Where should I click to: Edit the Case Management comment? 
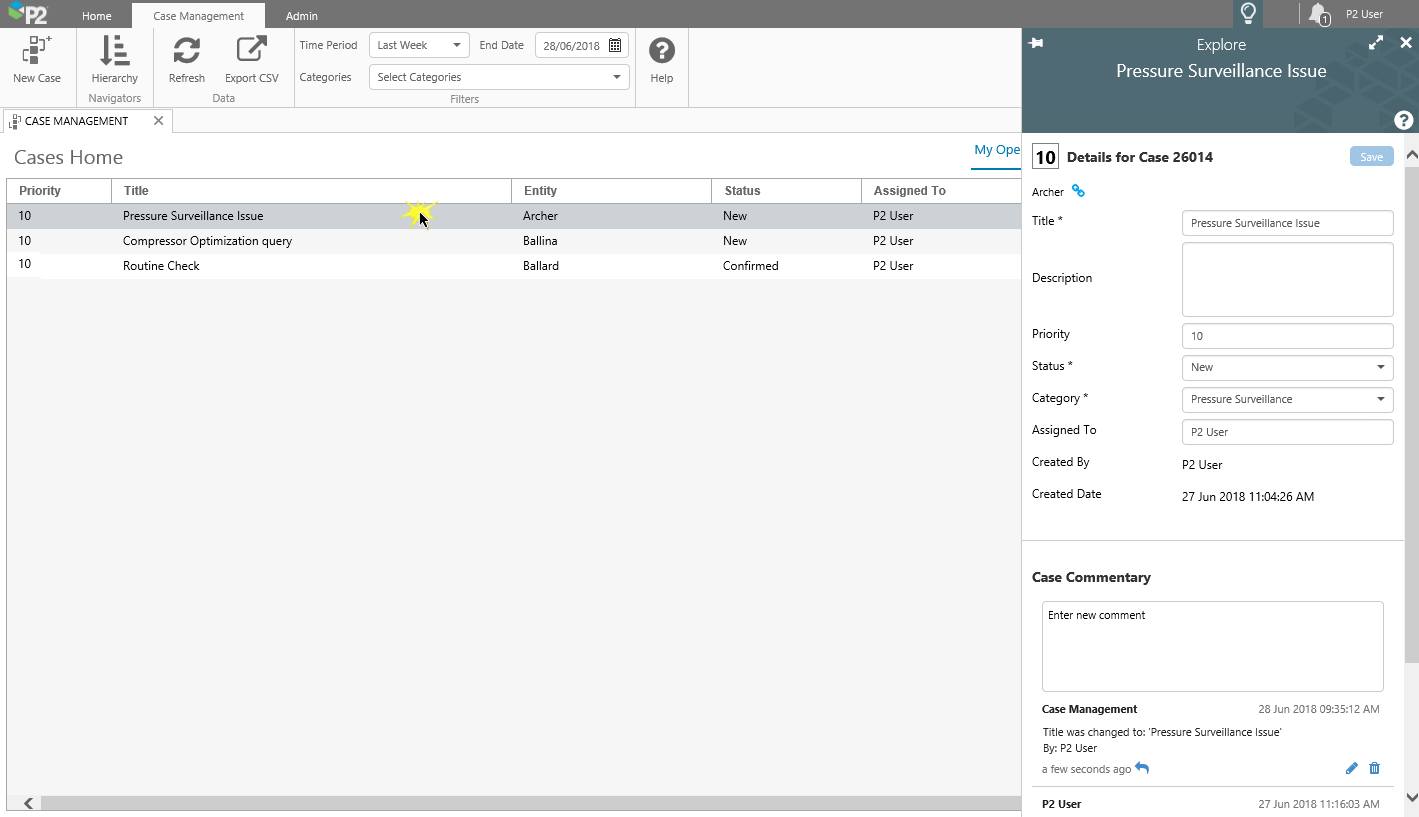pos(1352,768)
